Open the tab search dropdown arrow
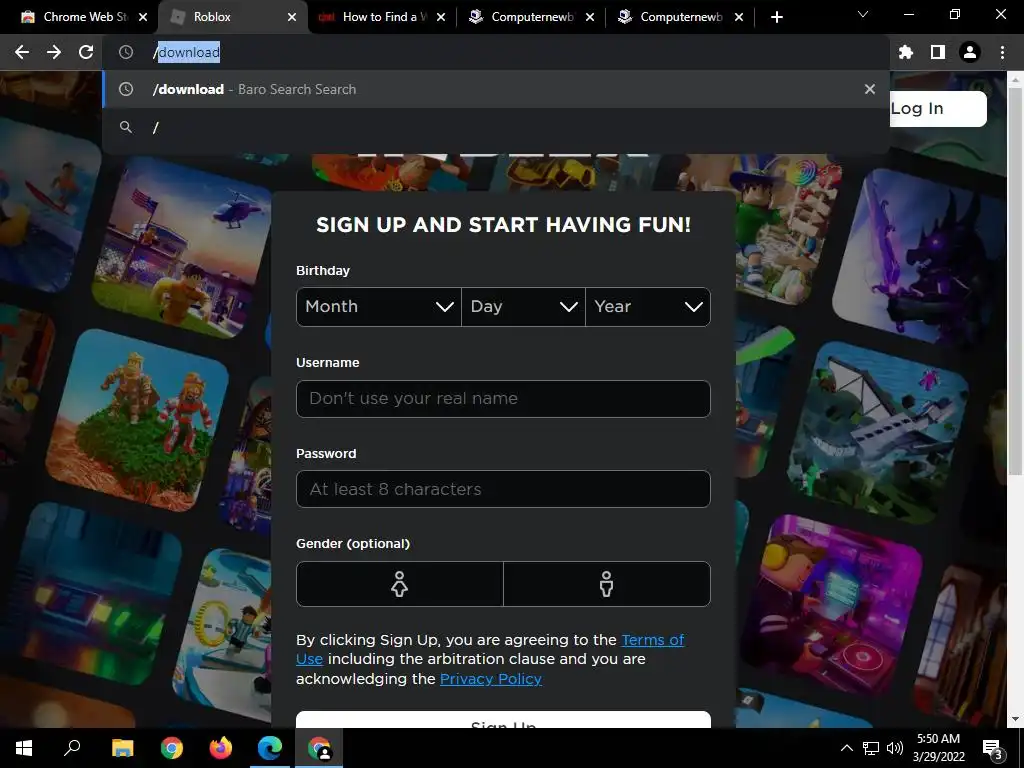This screenshot has height=768, width=1024. point(863,14)
